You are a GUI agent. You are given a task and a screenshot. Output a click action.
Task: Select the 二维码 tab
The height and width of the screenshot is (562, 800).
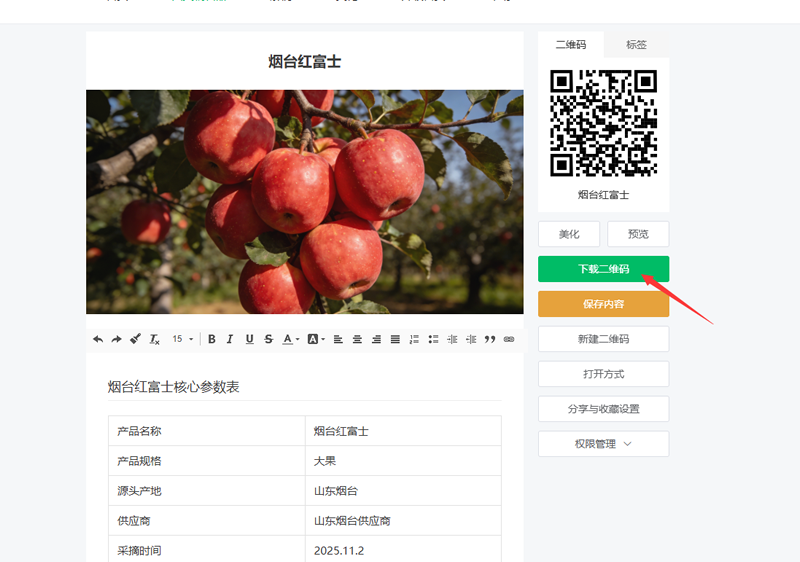pos(571,44)
